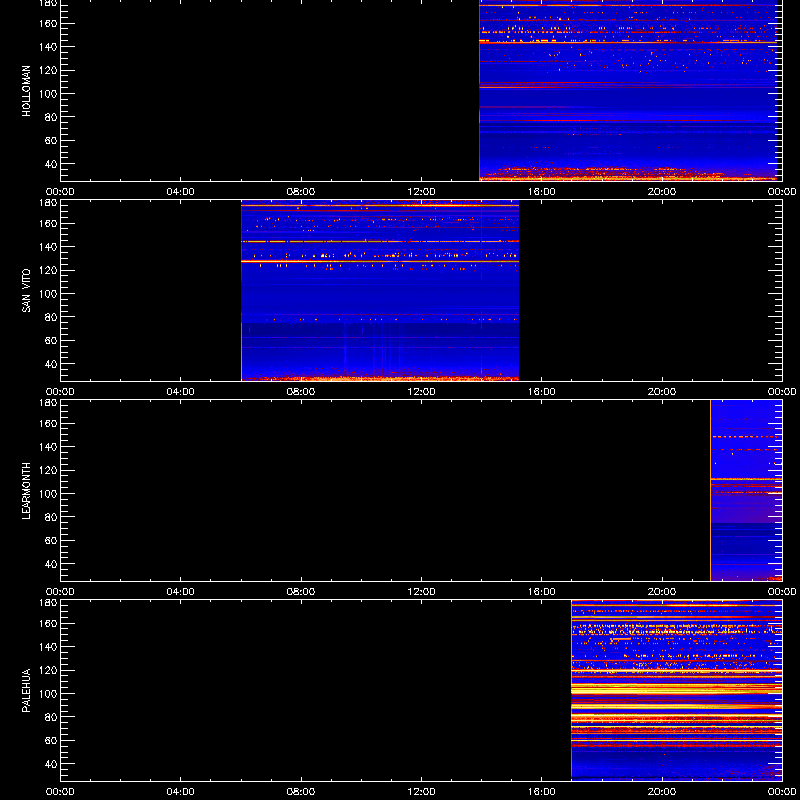This screenshot has height=800, width=800.
Task: Click the 80 frequency tick on Palehua axis
Action: 52,717
